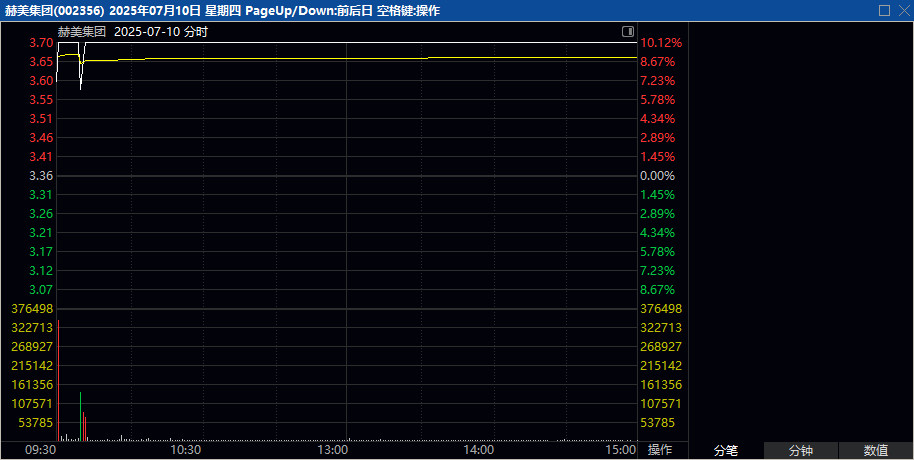Maximize the 赫美集团 chart window
The width and height of the screenshot is (914, 460).
coord(883,10)
